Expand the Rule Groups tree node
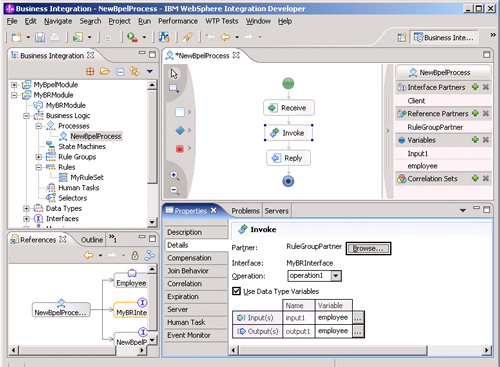This screenshot has height=367, width=500. pos(39,157)
